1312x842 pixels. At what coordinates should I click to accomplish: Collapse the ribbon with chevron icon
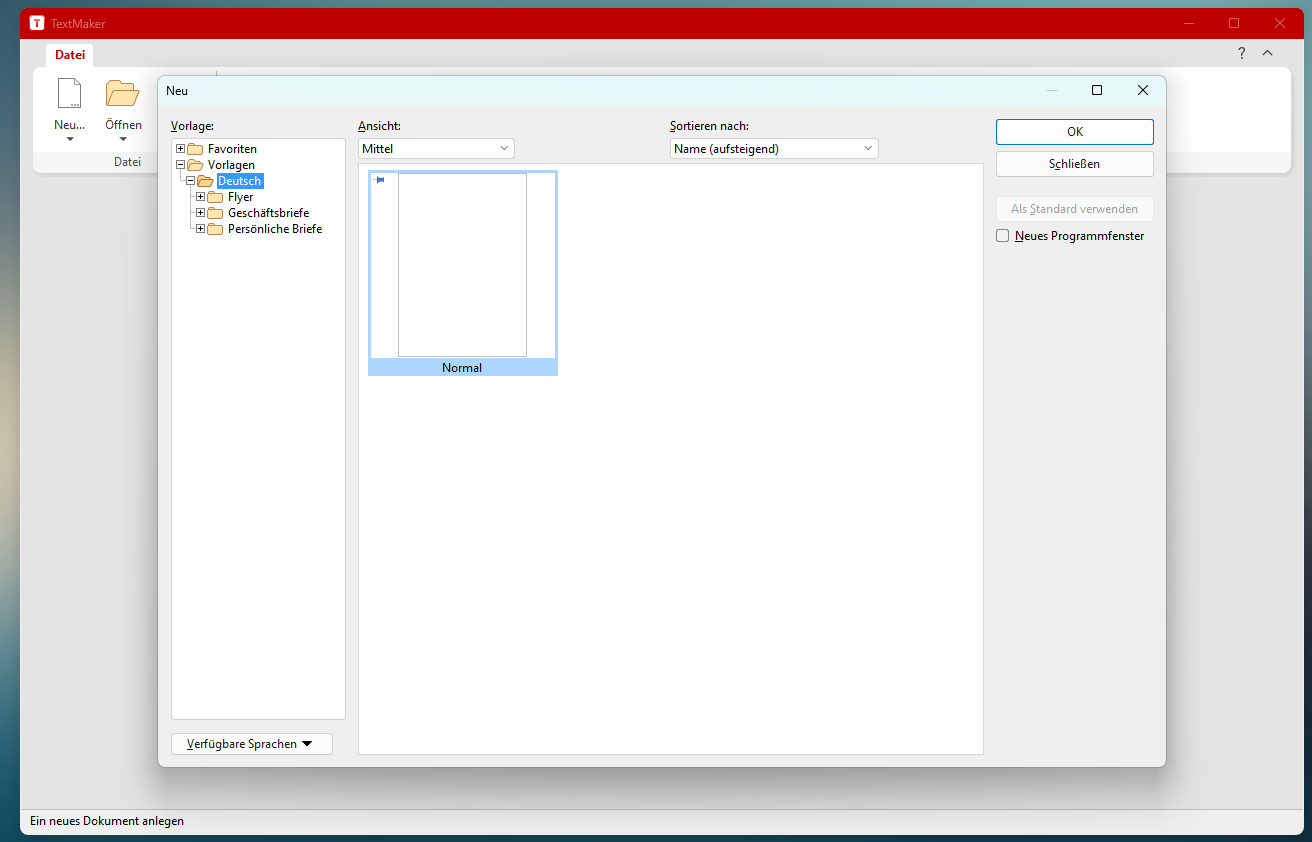click(x=1268, y=53)
